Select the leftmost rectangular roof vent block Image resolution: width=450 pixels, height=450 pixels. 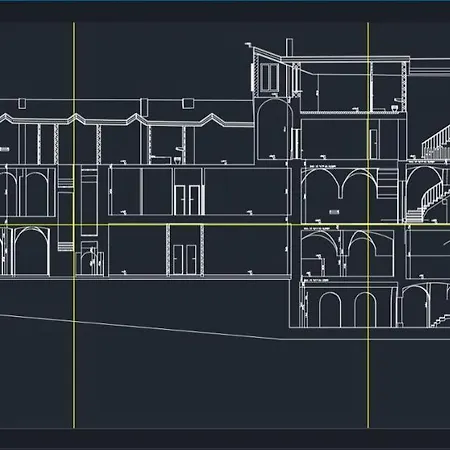click(22, 103)
